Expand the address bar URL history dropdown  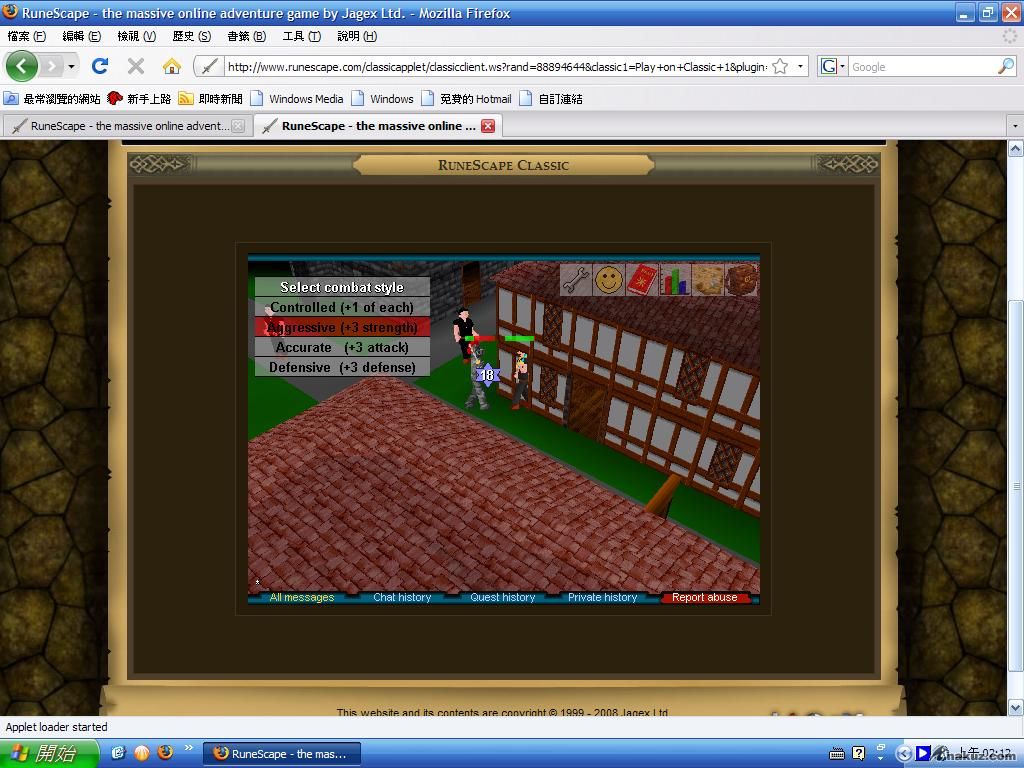tap(800, 66)
